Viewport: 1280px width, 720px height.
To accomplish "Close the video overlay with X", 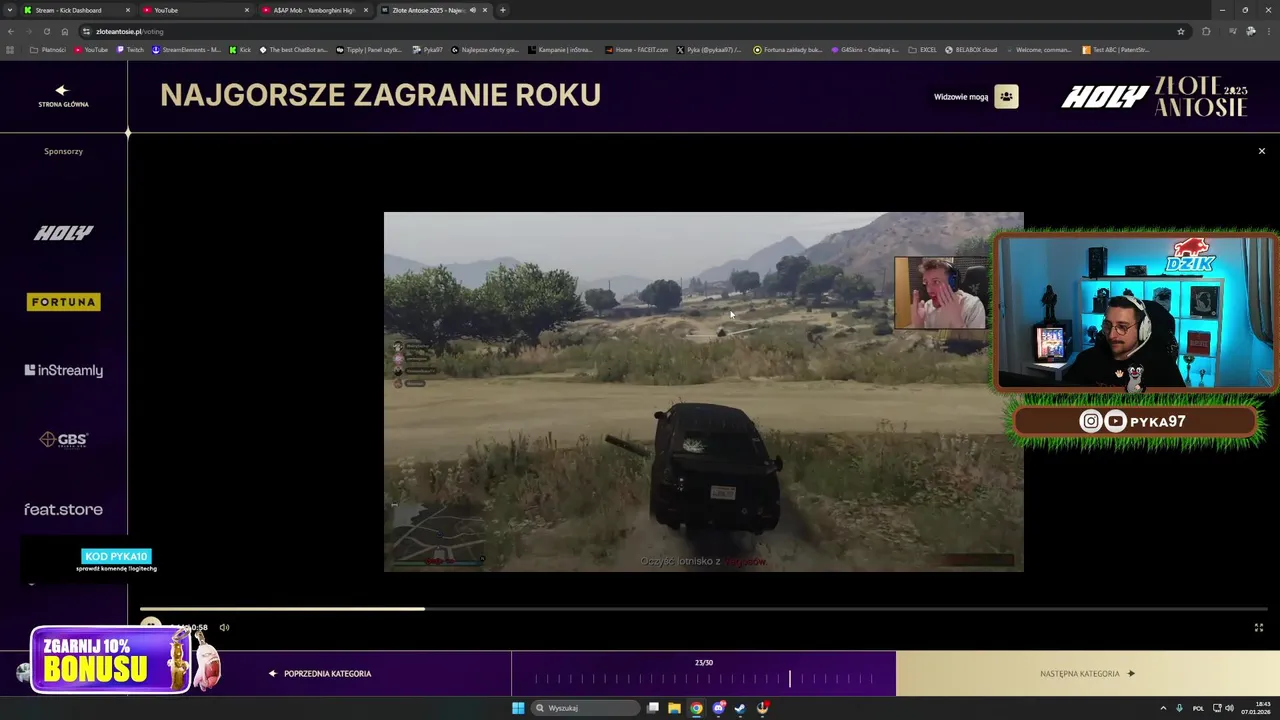I will pyautogui.click(x=1261, y=151).
